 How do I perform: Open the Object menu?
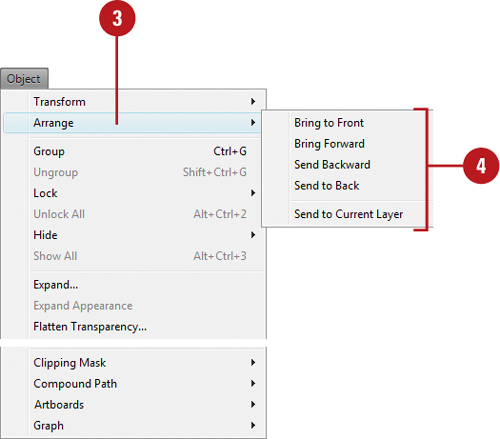24,79
